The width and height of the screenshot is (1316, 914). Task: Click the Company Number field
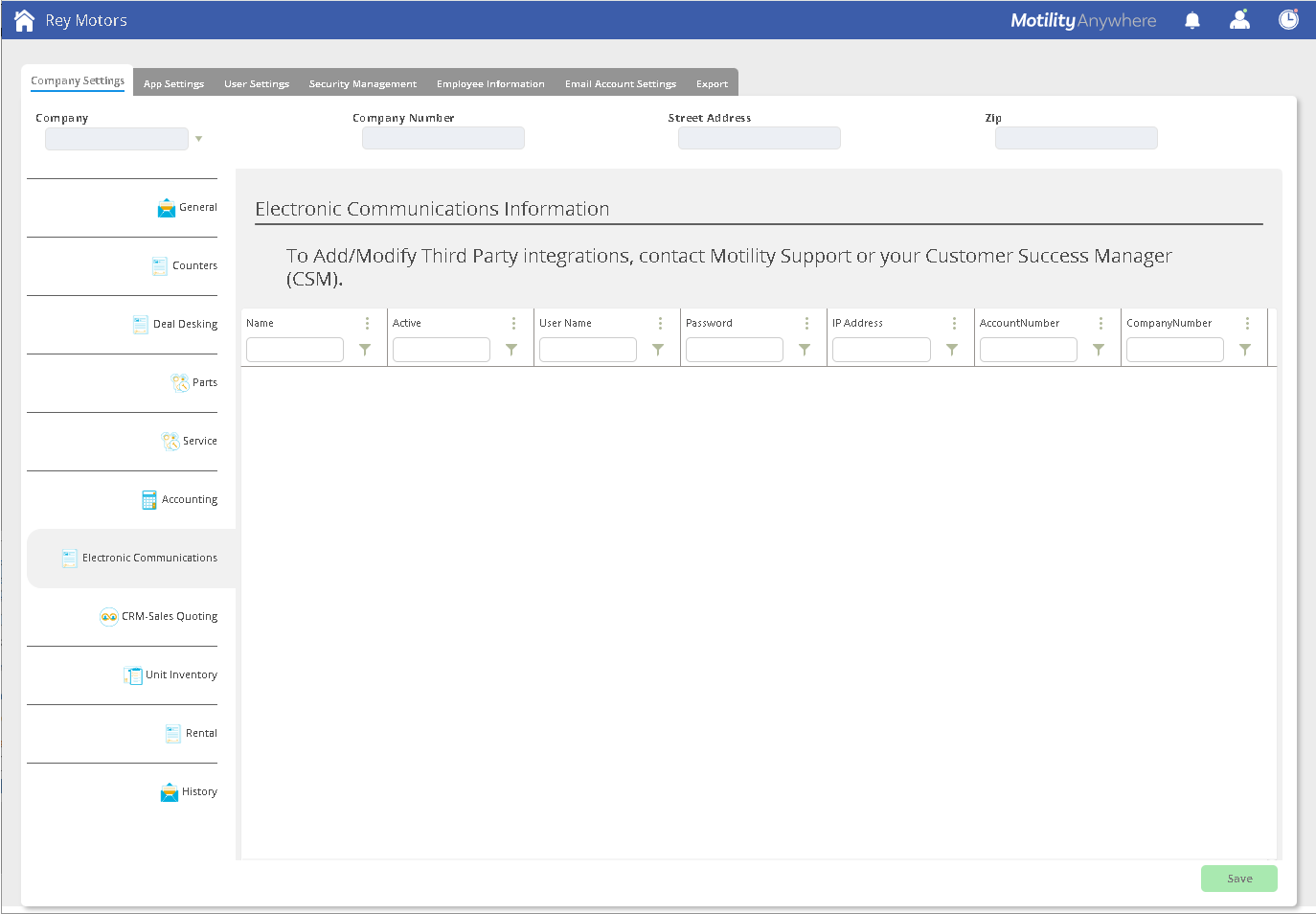[443, 138]
